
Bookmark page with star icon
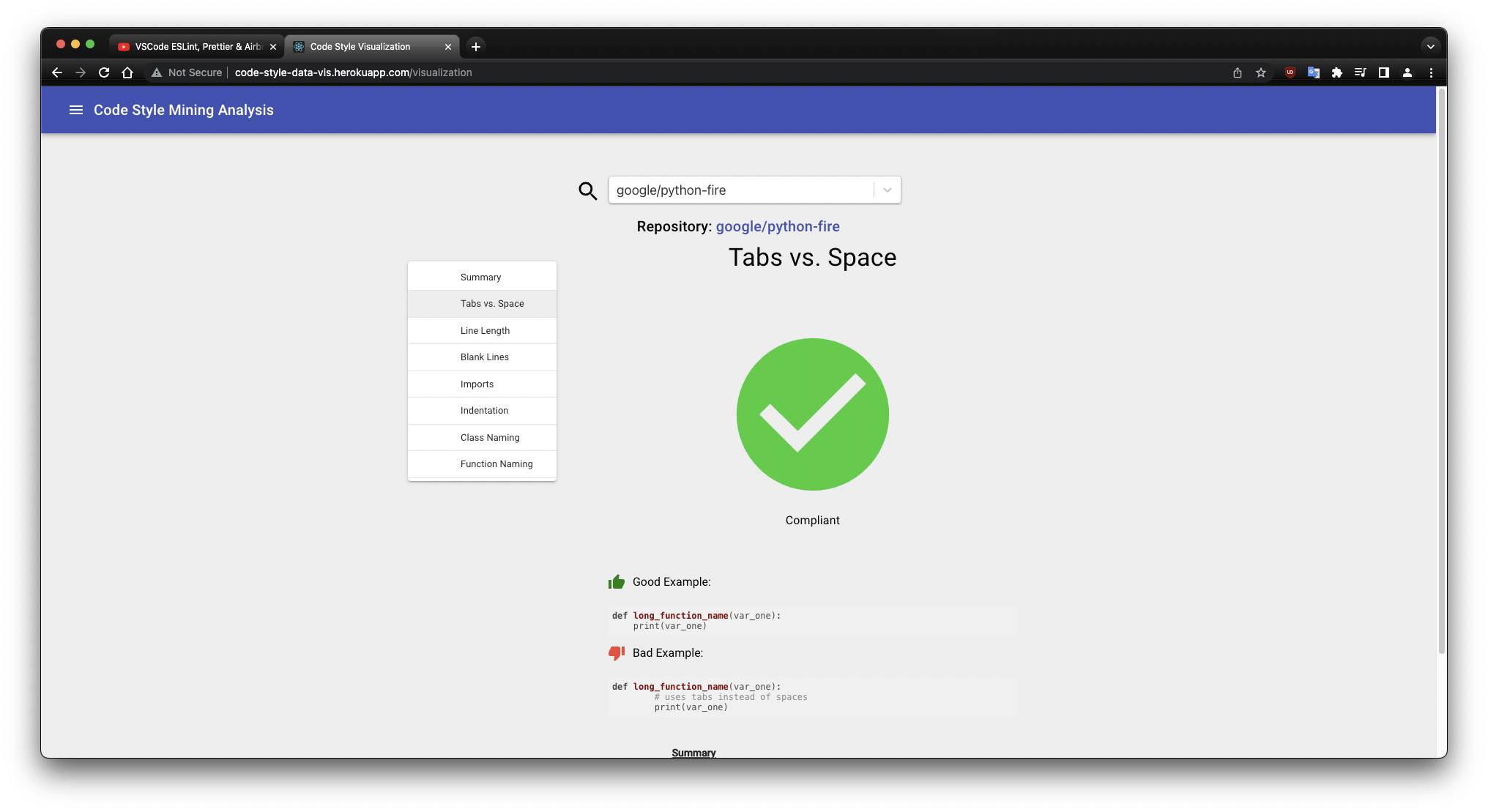(1260, 72)
